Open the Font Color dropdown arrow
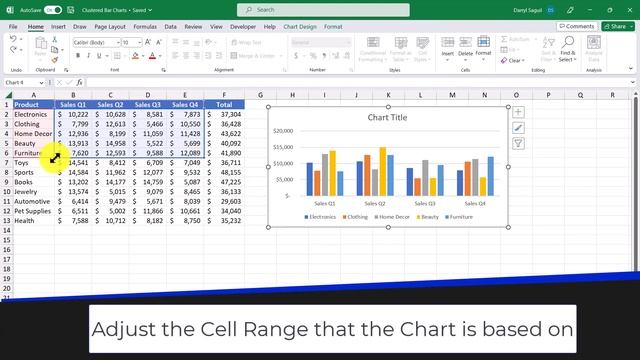This screenshot has height=360, width=640. click(160, 56)
